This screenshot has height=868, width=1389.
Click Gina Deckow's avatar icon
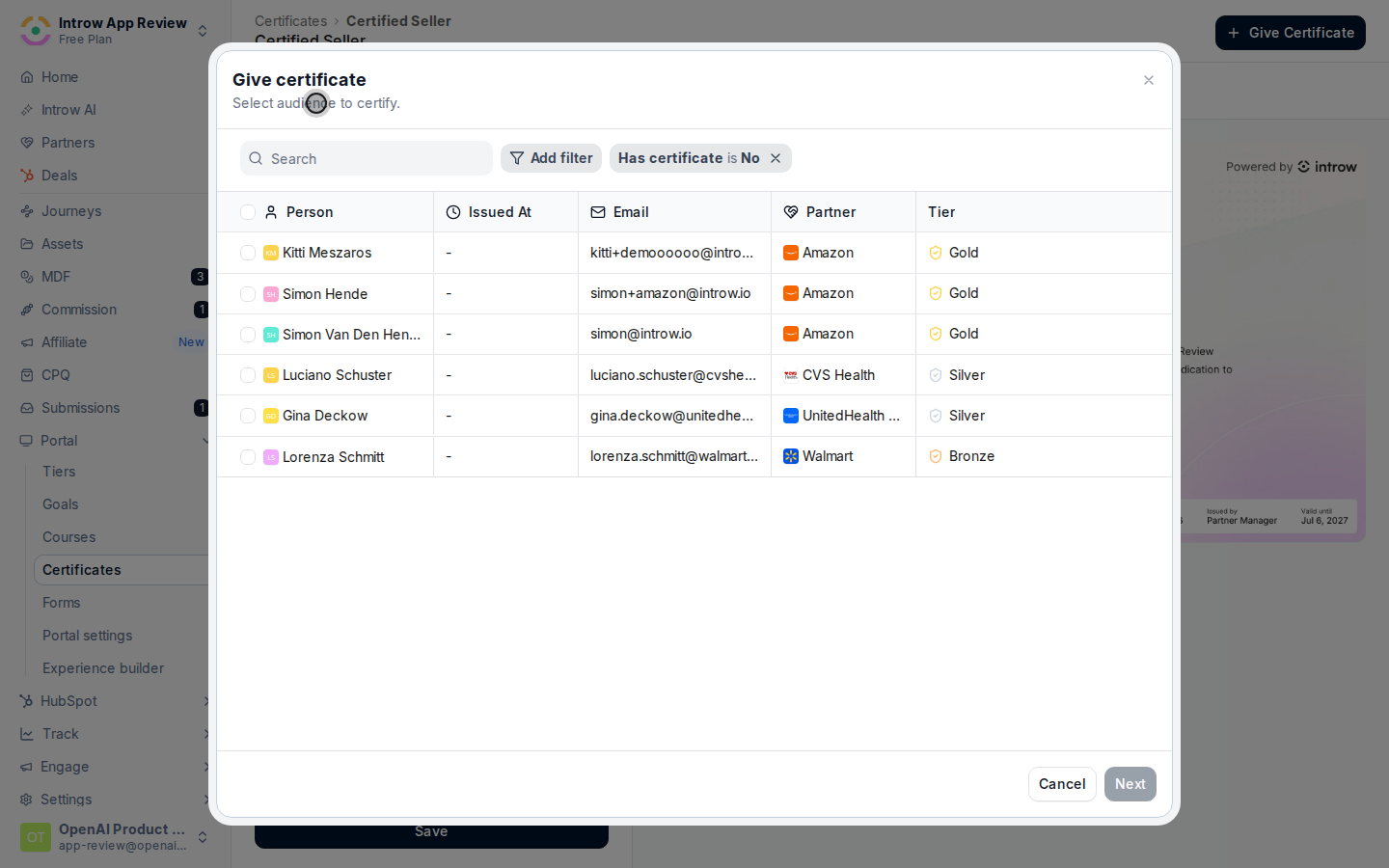tap(271, 416)
